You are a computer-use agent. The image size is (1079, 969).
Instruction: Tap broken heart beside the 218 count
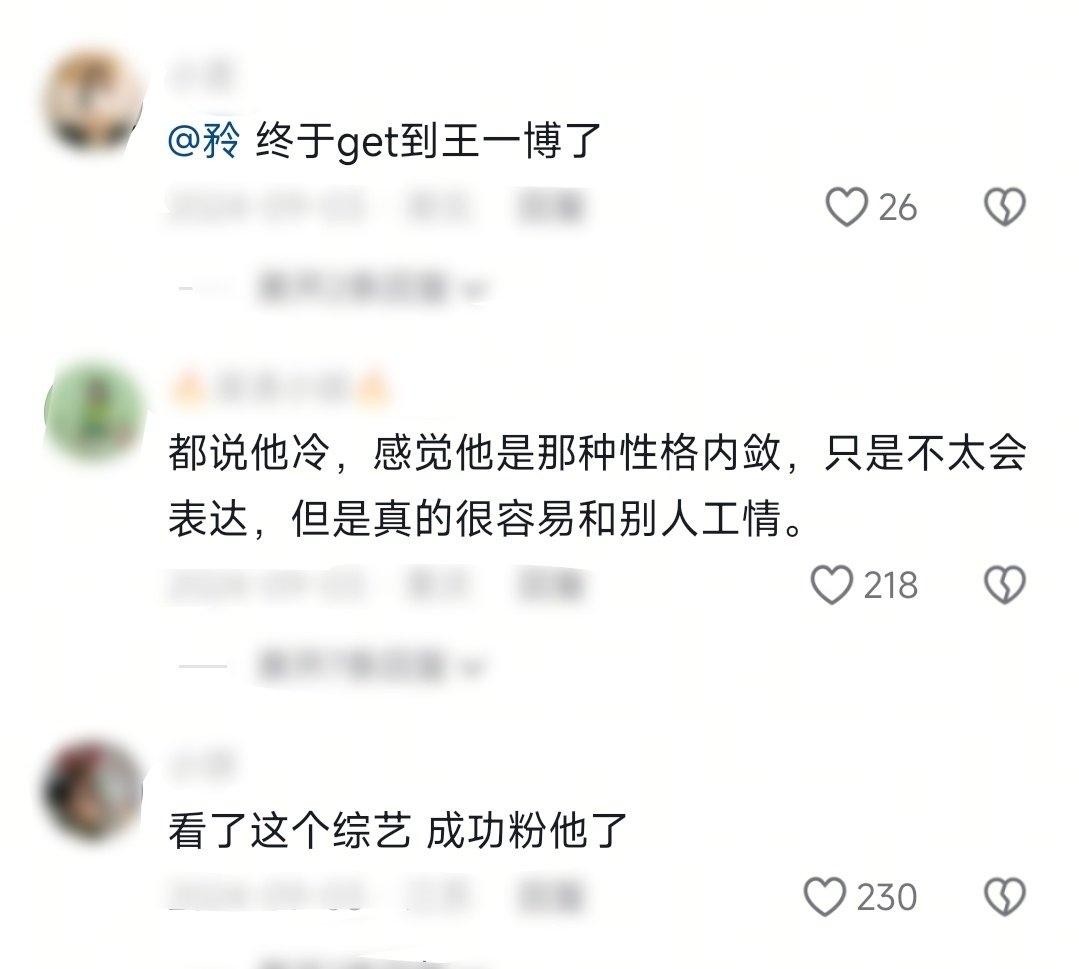tap(1005, 586)
